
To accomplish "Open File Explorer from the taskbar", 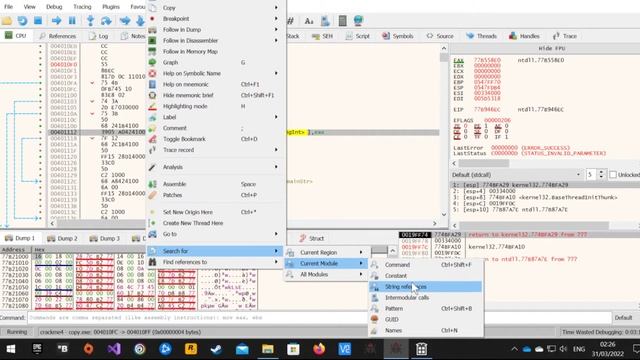I will click(268, 349).
